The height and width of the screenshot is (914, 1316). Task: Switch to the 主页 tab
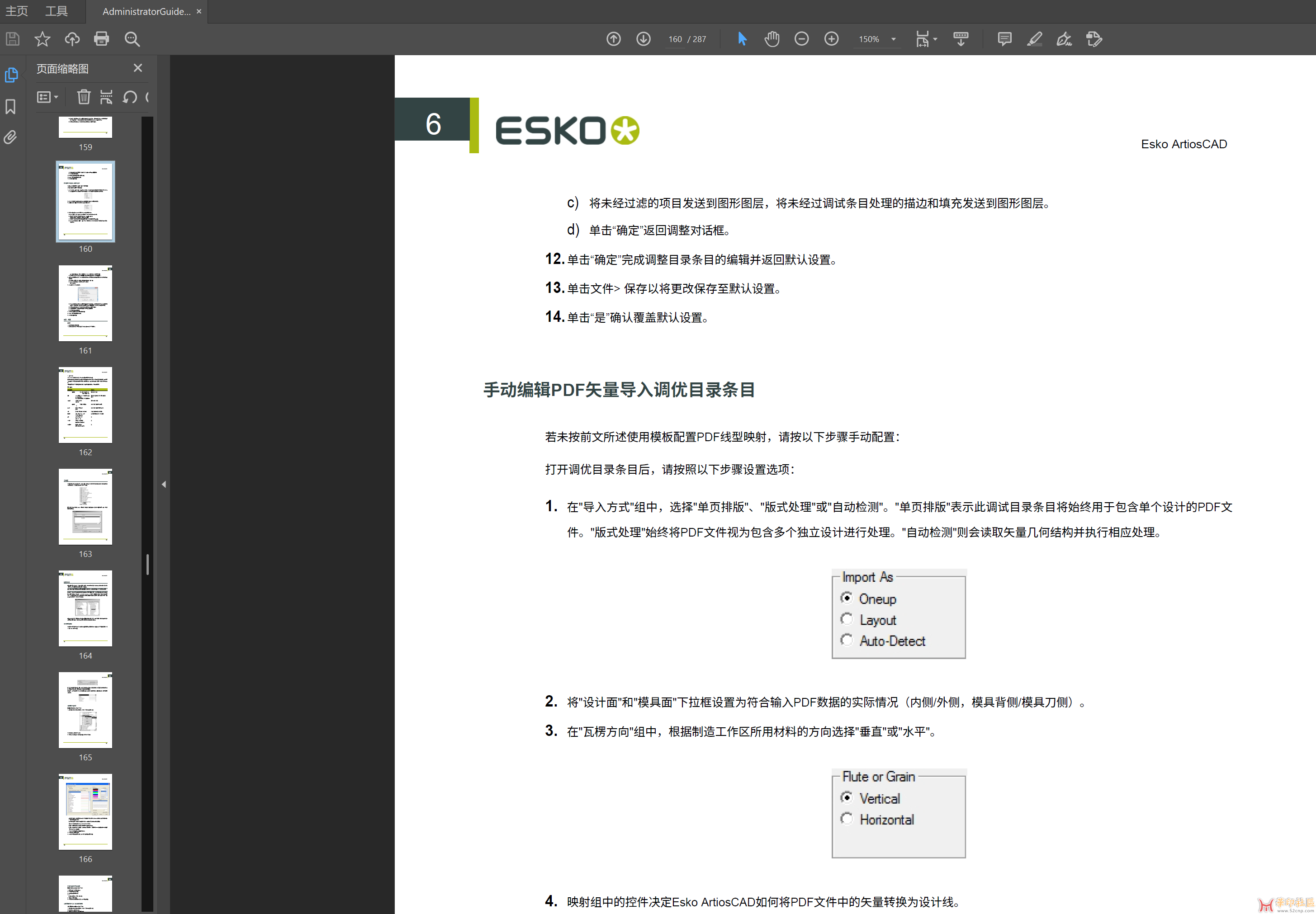coord(17,11)
